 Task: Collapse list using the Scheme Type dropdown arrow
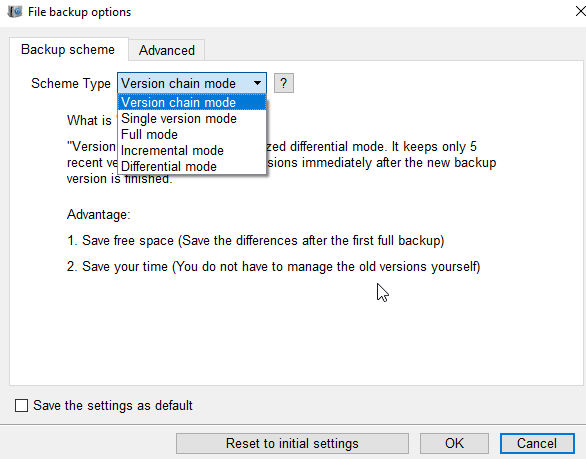click(x=257, y=83)
